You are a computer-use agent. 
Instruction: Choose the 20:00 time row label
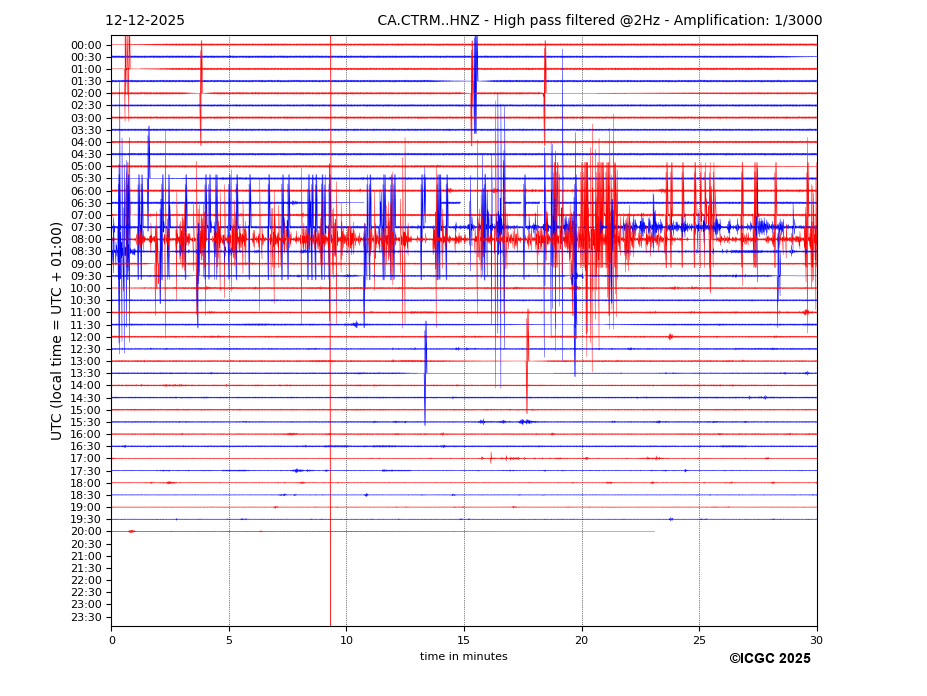[x=86, y=532]
